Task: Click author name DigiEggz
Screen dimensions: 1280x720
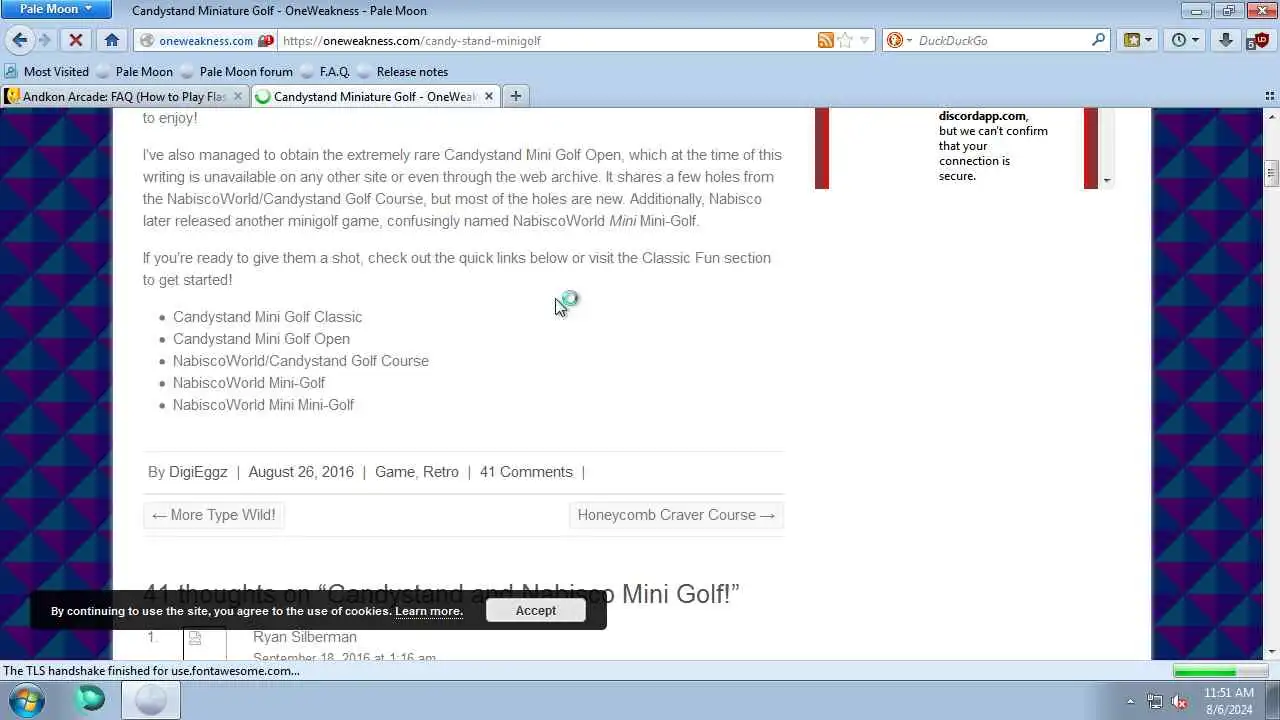Action: tap(198, 472)
